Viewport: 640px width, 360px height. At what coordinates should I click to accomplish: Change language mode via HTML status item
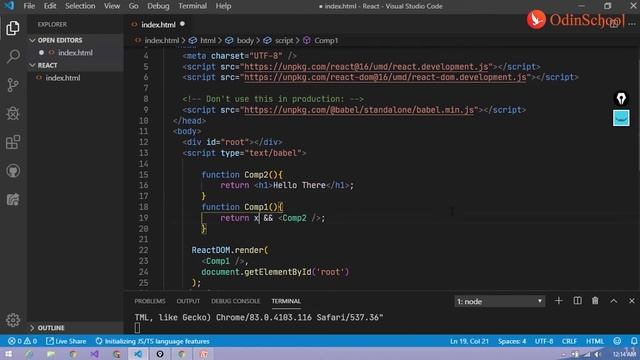tap(595, 341)
